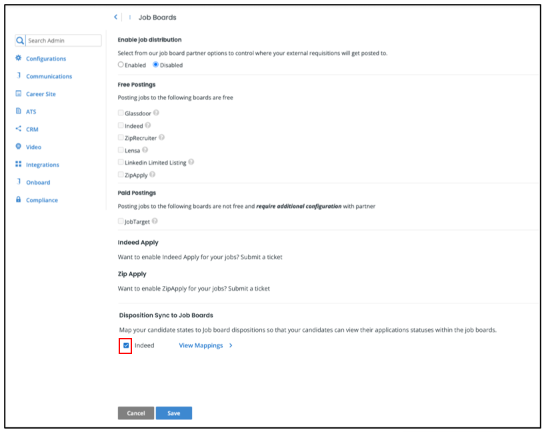Open the ATS menu item
Viewport: 546px width, 432px height.
pos(31,112)
